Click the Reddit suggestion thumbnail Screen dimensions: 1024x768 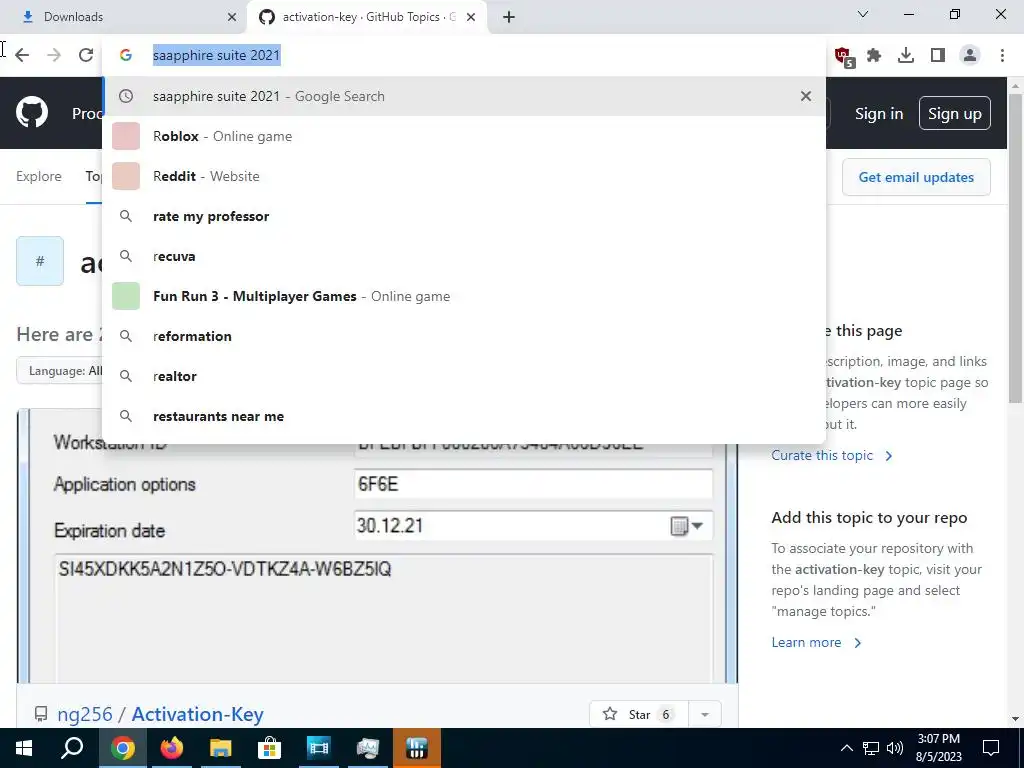(126, 176)
